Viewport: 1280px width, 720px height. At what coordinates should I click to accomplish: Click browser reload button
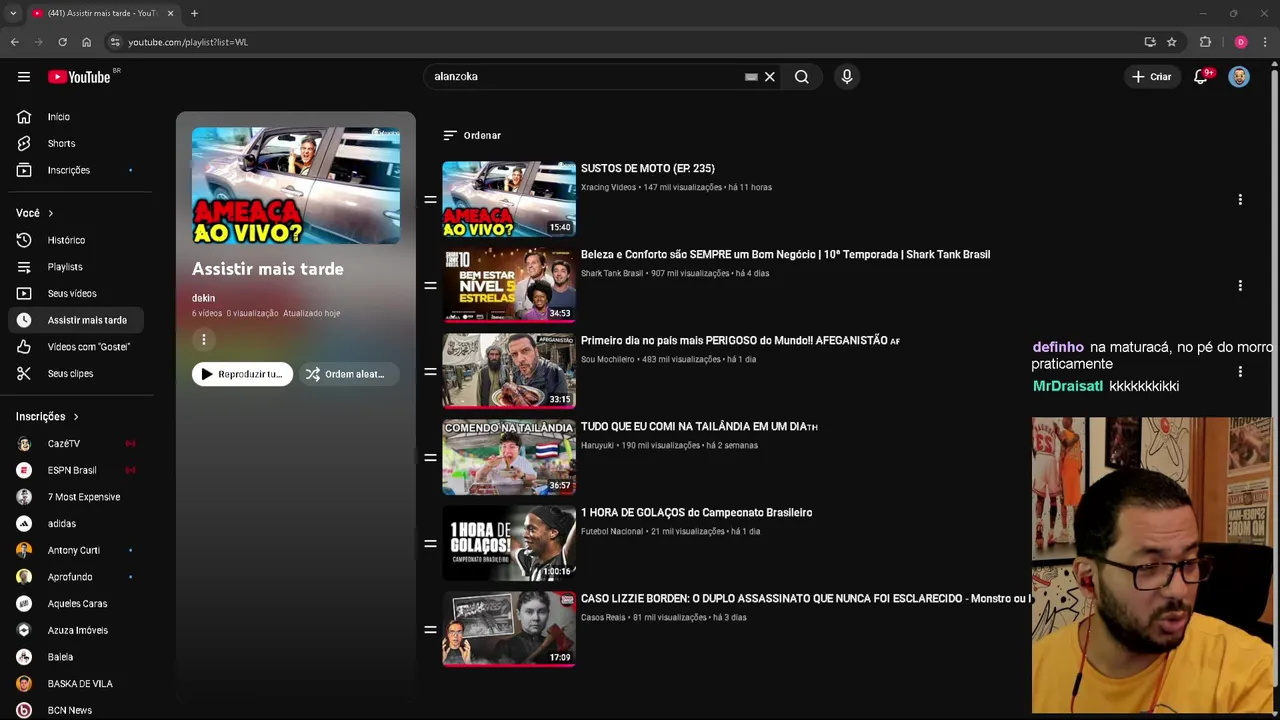coord(62,42)
